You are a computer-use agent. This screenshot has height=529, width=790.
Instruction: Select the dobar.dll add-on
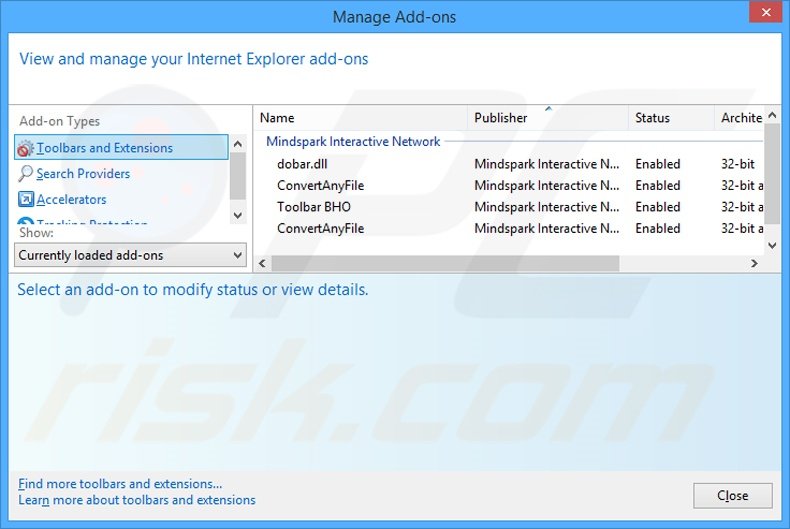[302, 164]
